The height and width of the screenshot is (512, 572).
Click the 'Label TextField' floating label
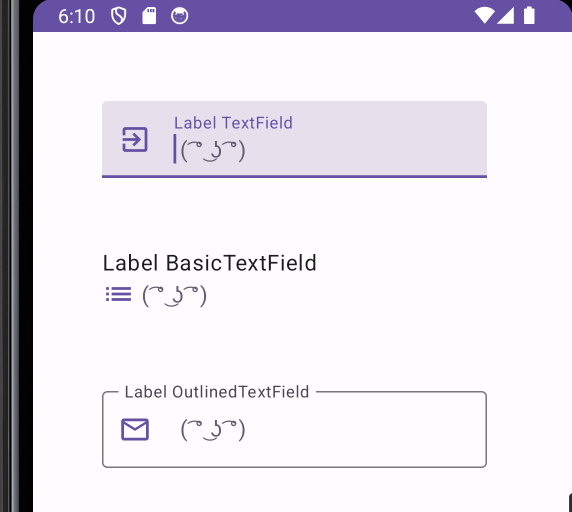tap(233, 123)
